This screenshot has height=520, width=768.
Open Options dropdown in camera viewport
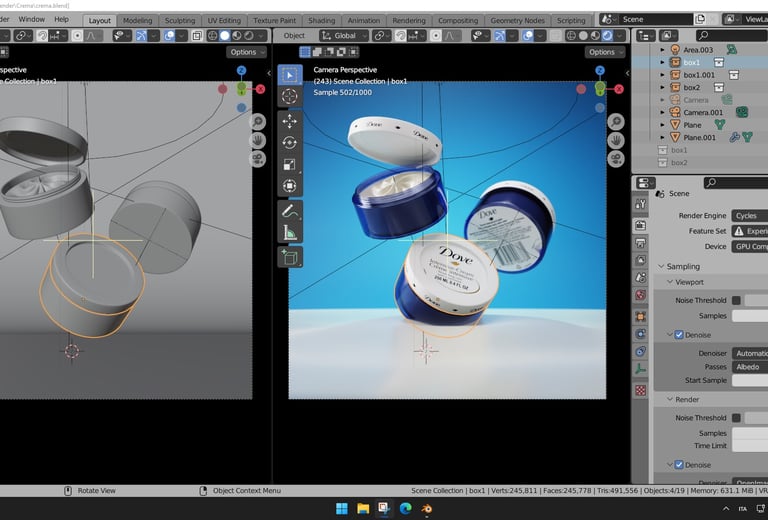pos(605,52)
